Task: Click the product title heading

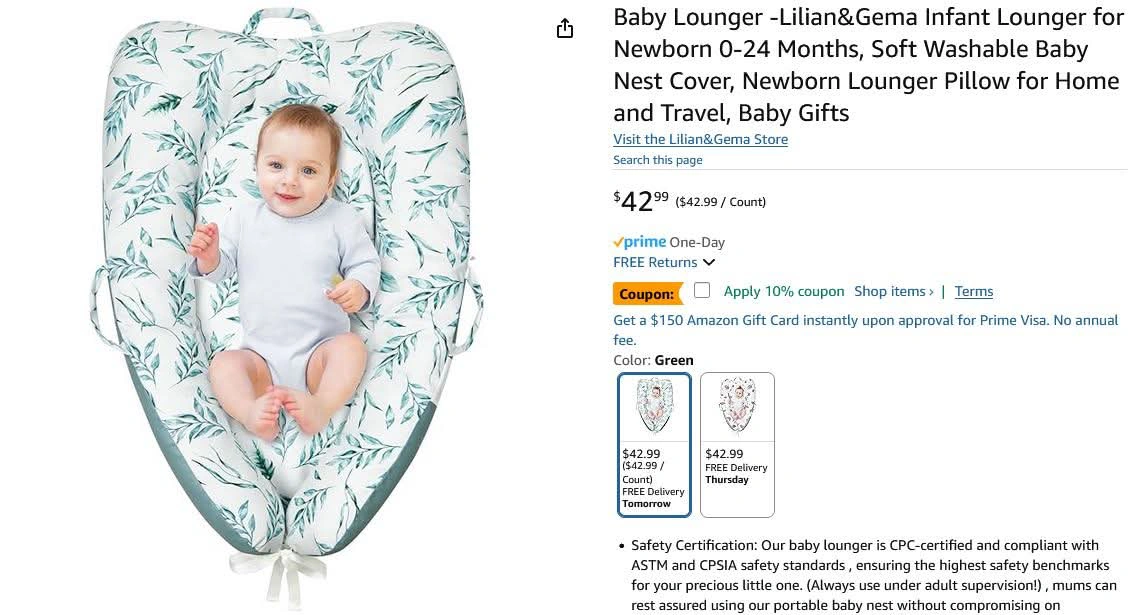Action: (868, 65)
